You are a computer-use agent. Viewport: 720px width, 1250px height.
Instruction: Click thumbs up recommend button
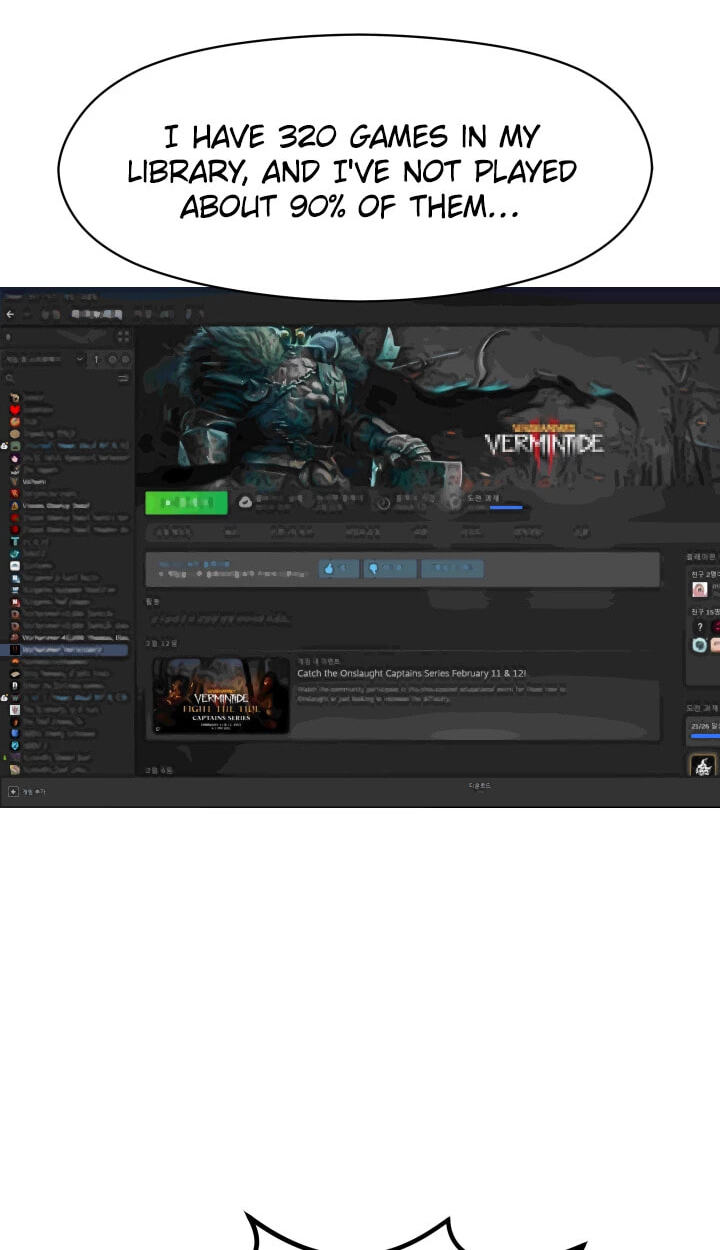click(x=339, y=569)
